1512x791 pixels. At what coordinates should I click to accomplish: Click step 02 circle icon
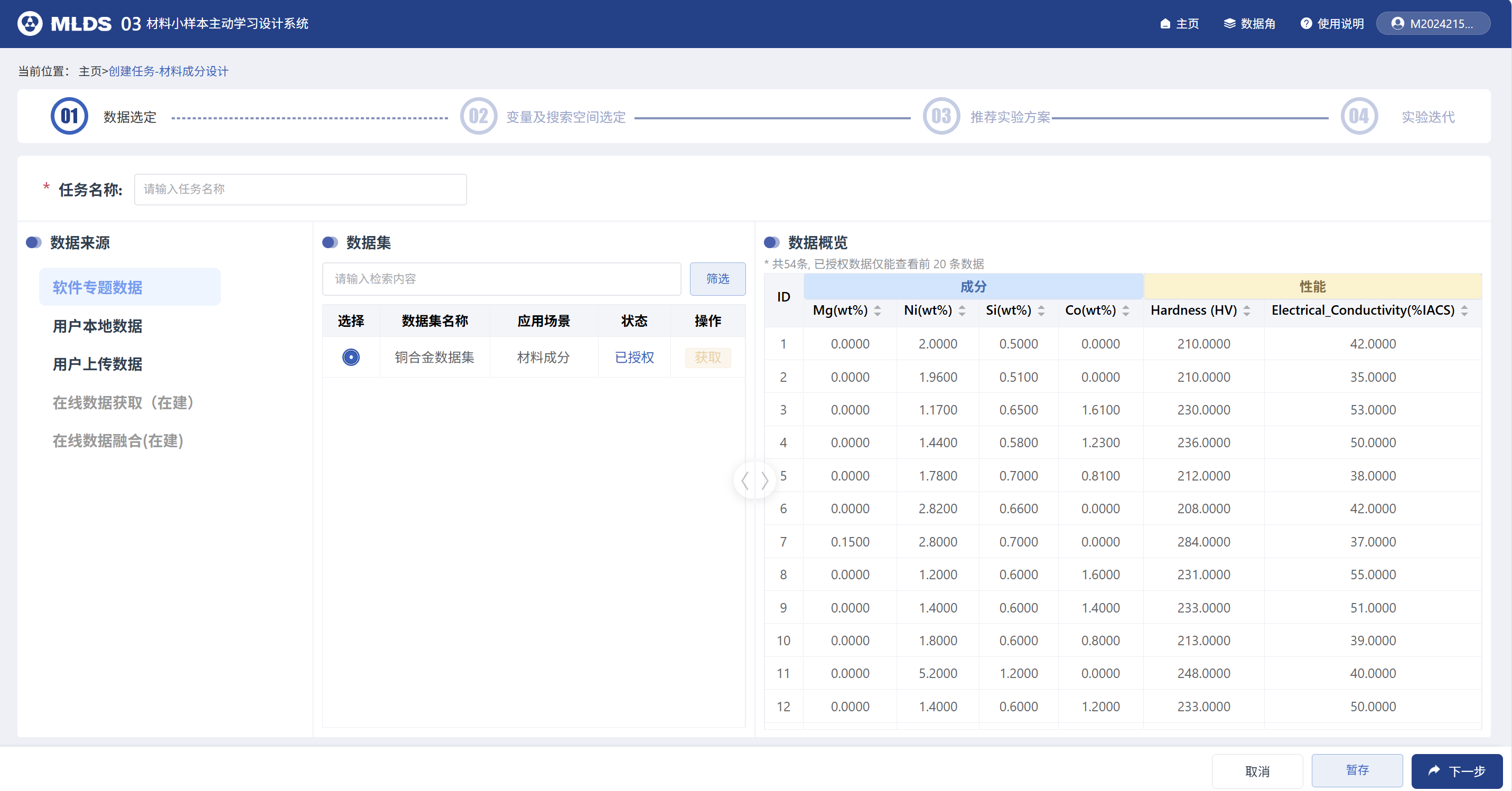click(x=478, y=116)
